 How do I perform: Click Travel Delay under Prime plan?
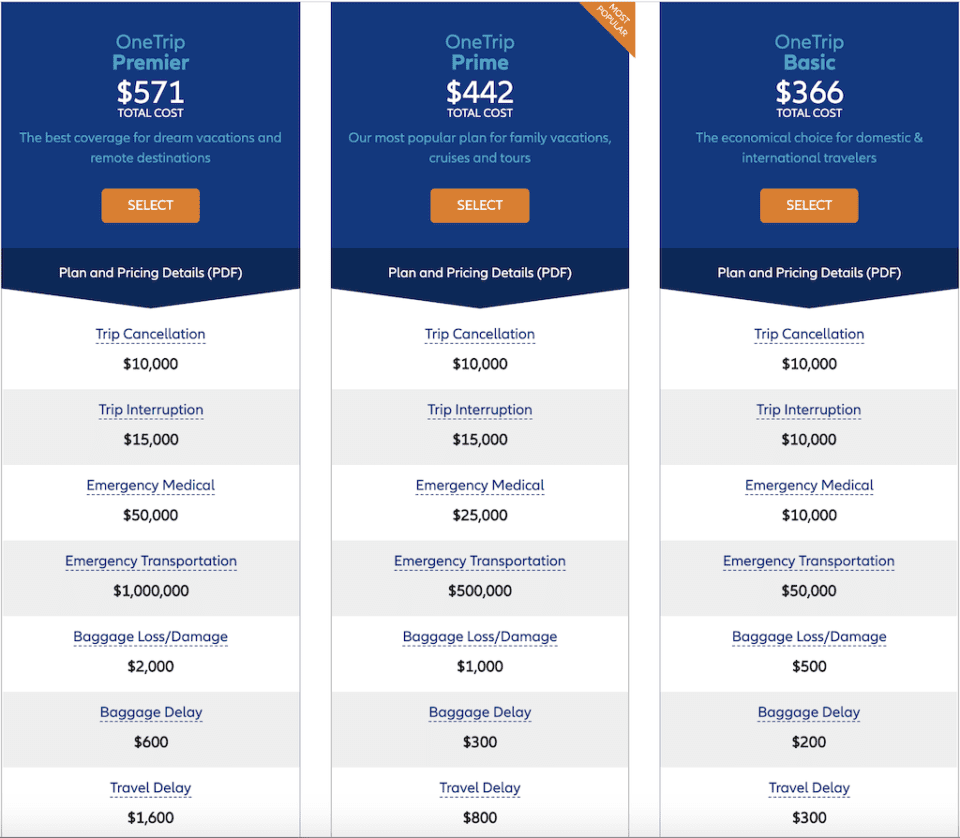pos(480,788)
